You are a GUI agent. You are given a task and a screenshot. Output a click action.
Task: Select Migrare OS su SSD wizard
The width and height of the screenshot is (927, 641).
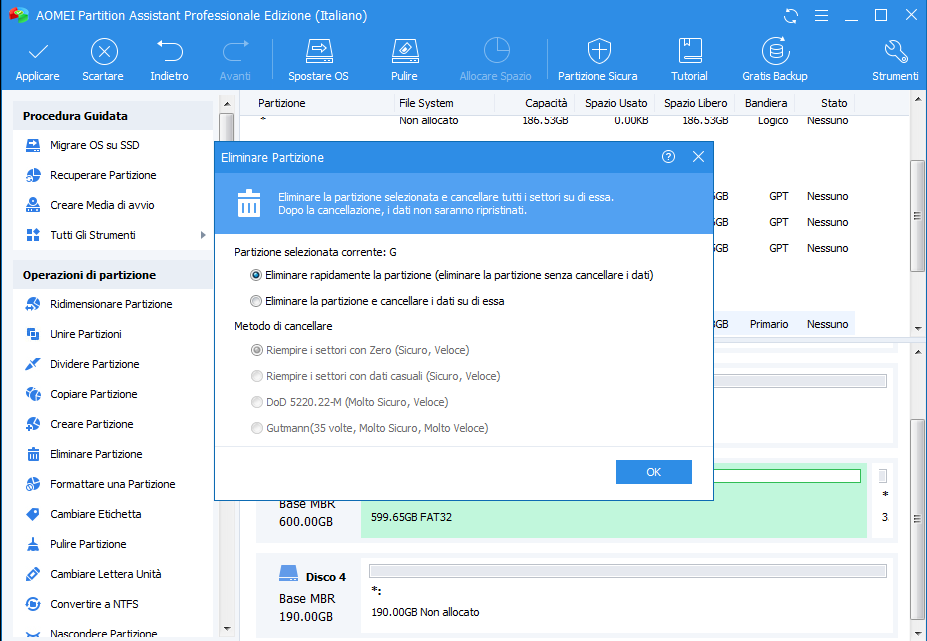[x=94, y=145]
